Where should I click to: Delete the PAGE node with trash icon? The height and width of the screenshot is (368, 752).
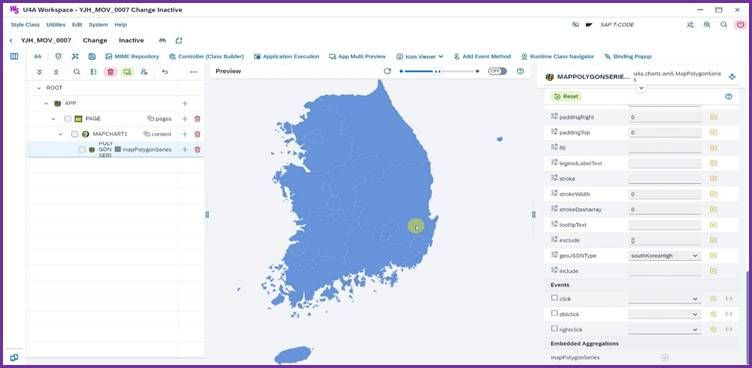click(197, 119)
